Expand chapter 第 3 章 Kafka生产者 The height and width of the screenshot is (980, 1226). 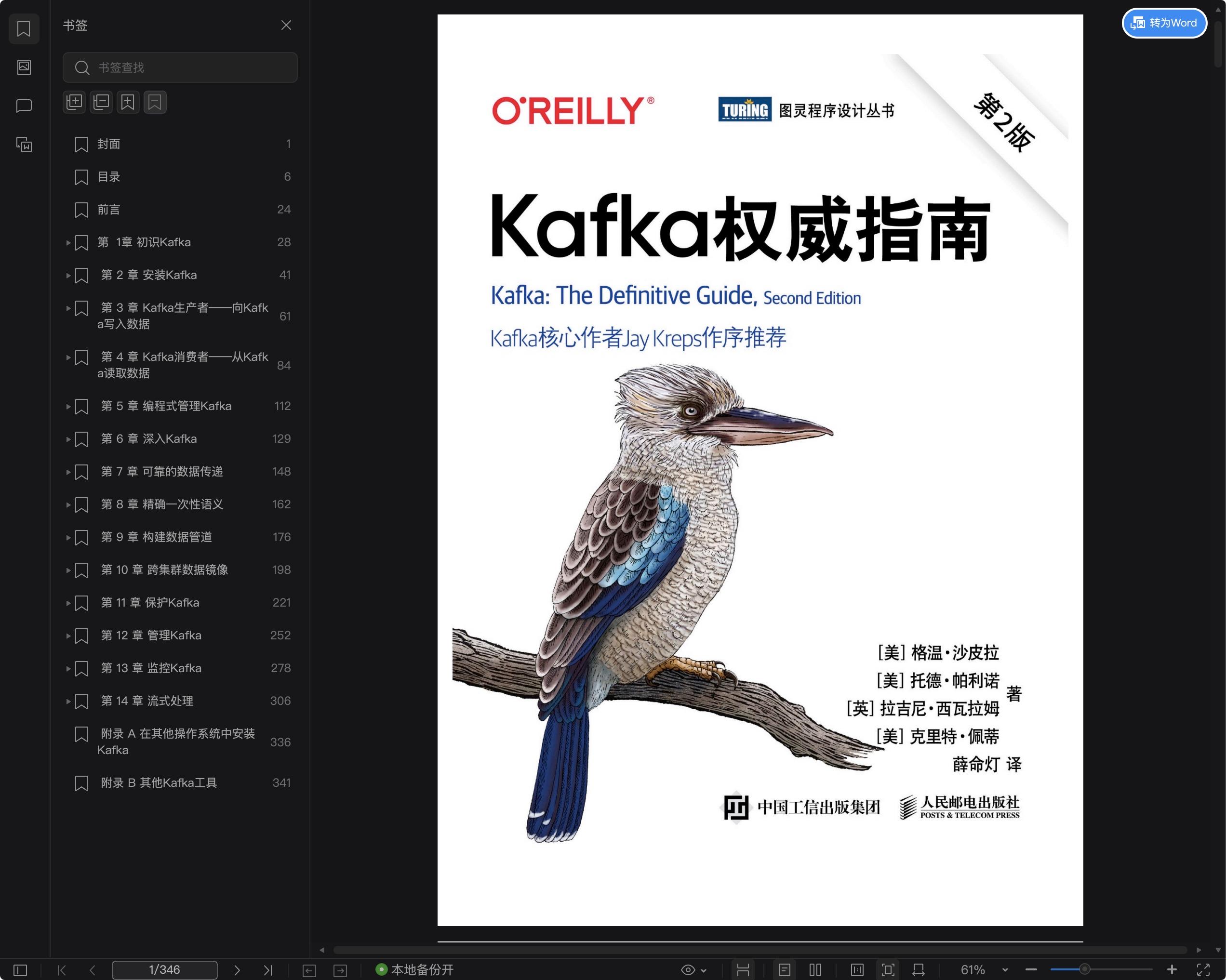click(68, 308)
